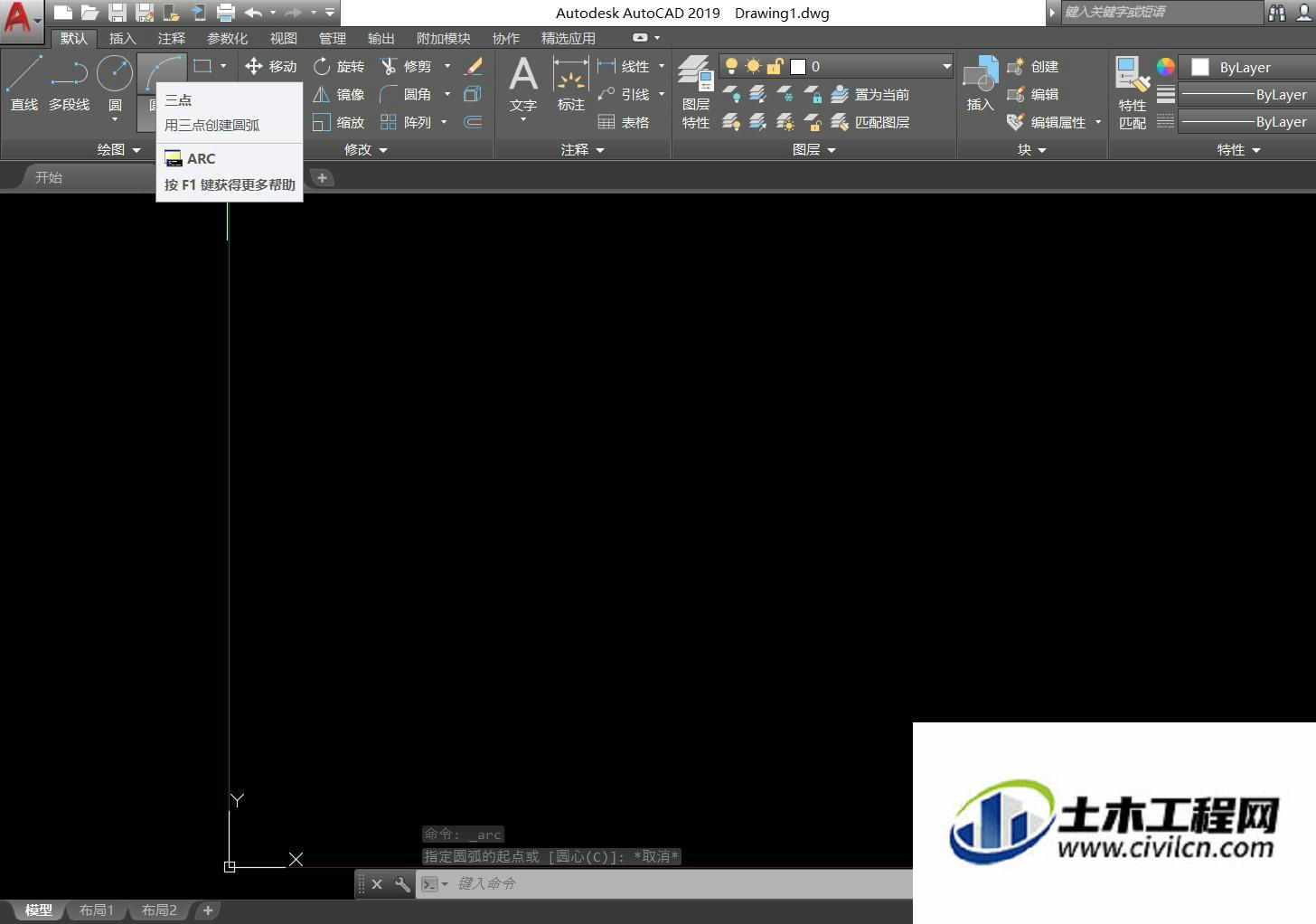Click the Match Properties (特性匹配) icon
Image resolution: width=1316 pixels, height=924 pixels.
(x=1133, y=92)
